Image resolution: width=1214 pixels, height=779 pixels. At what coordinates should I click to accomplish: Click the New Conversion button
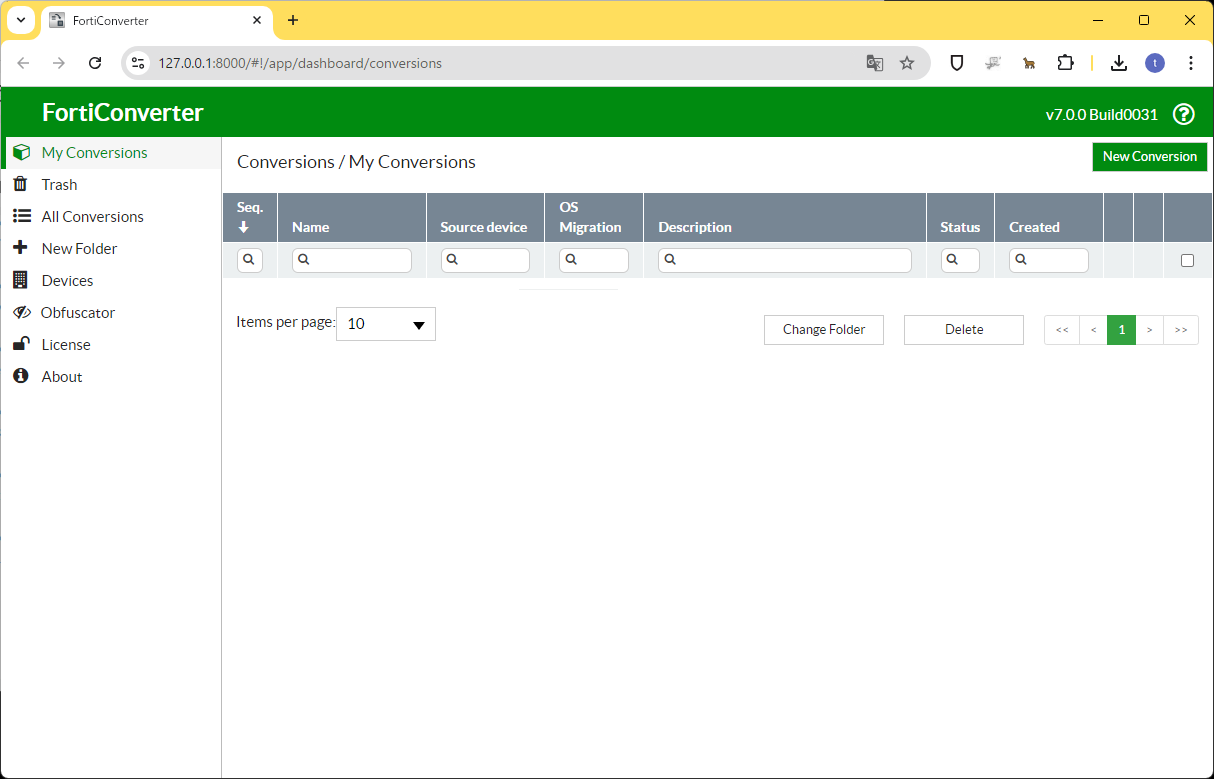1150,157
